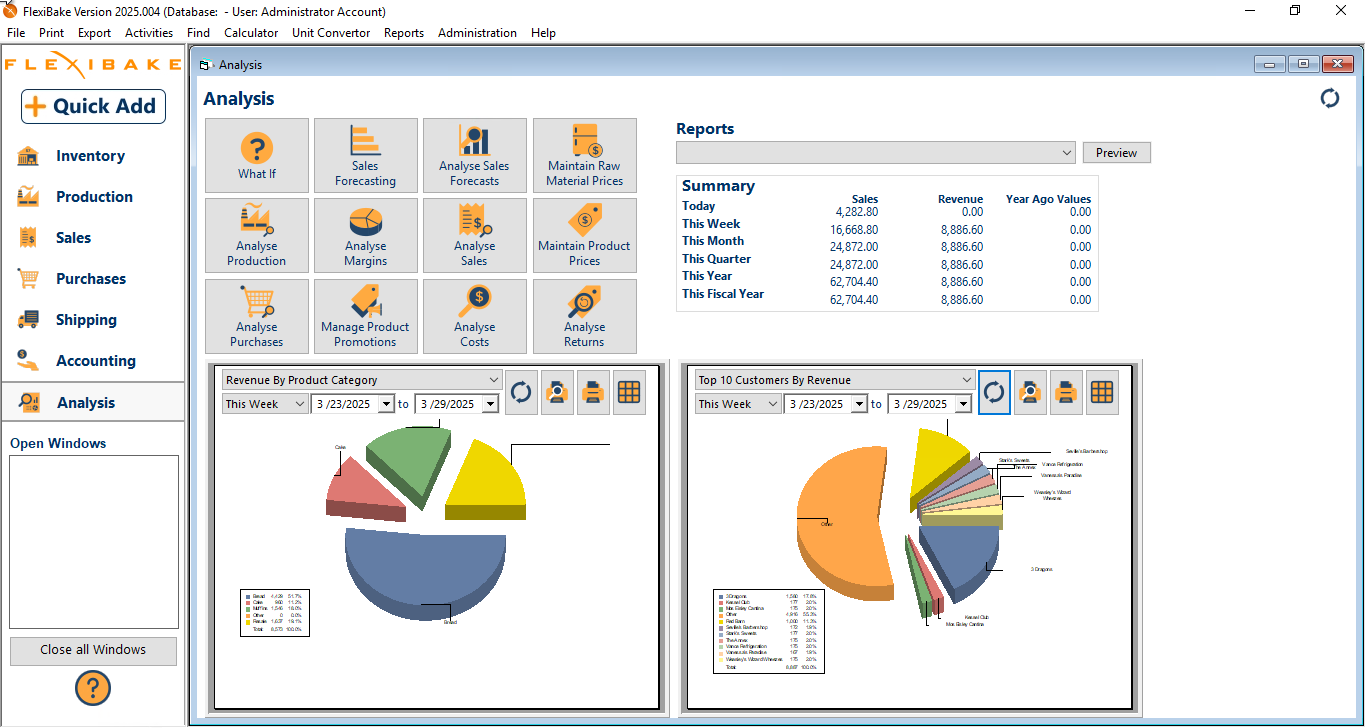Expand the Top 10 Customers By Revenue dropdown

(966, 380)
